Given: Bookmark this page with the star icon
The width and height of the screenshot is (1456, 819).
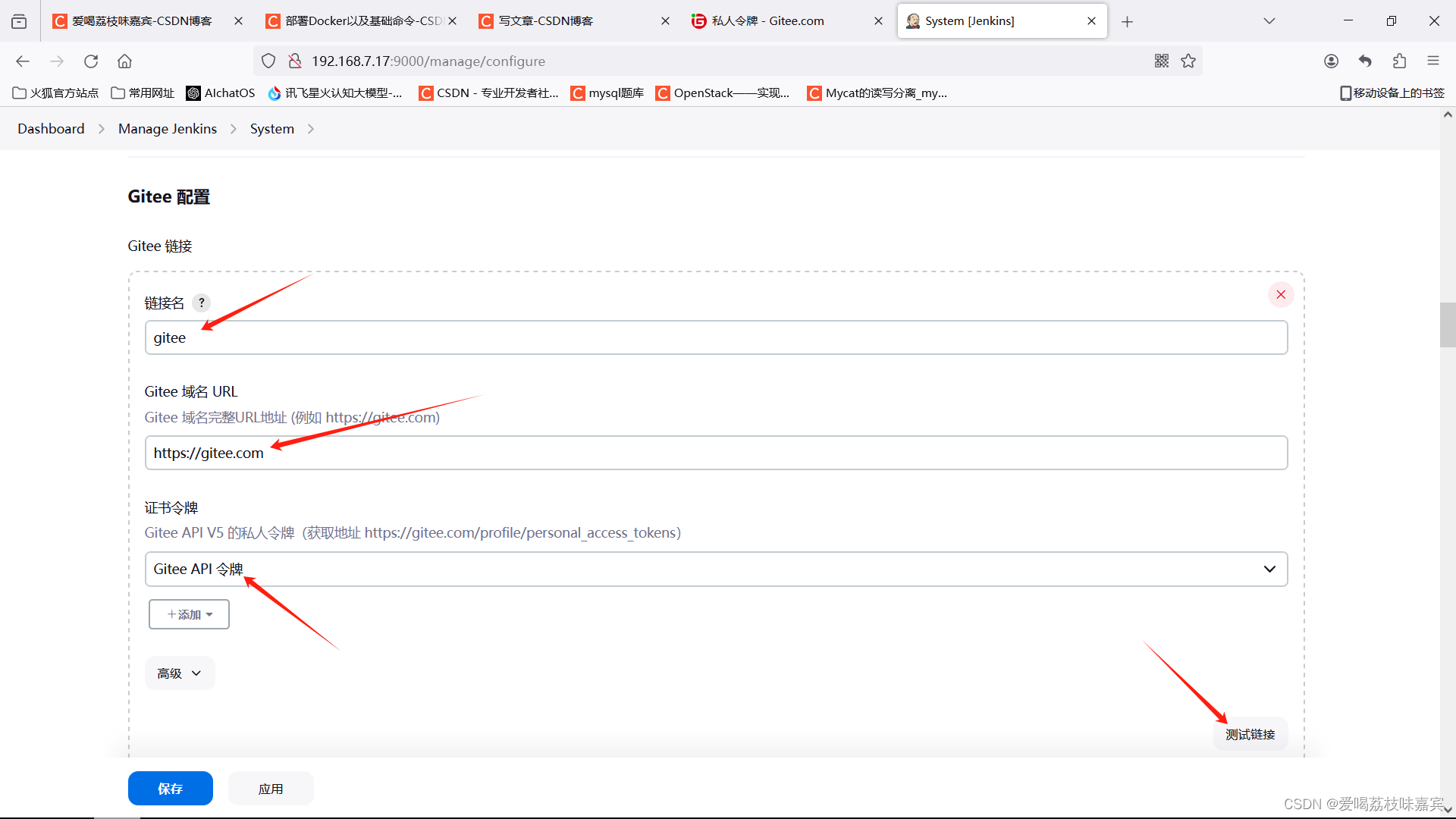Looking at the screenshot, I should tap(1188, 61).
